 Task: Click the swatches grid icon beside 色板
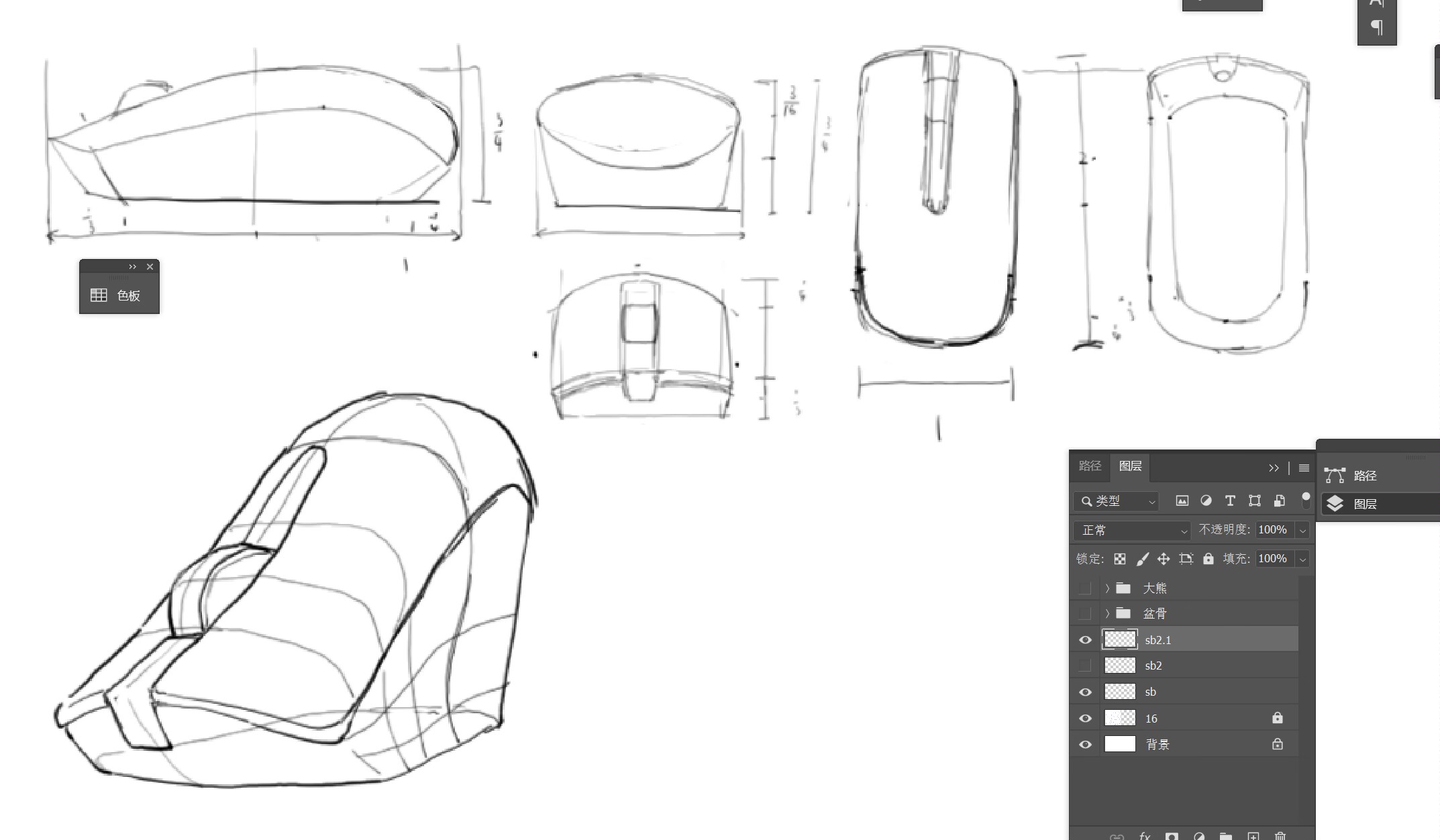coord(99,295)
